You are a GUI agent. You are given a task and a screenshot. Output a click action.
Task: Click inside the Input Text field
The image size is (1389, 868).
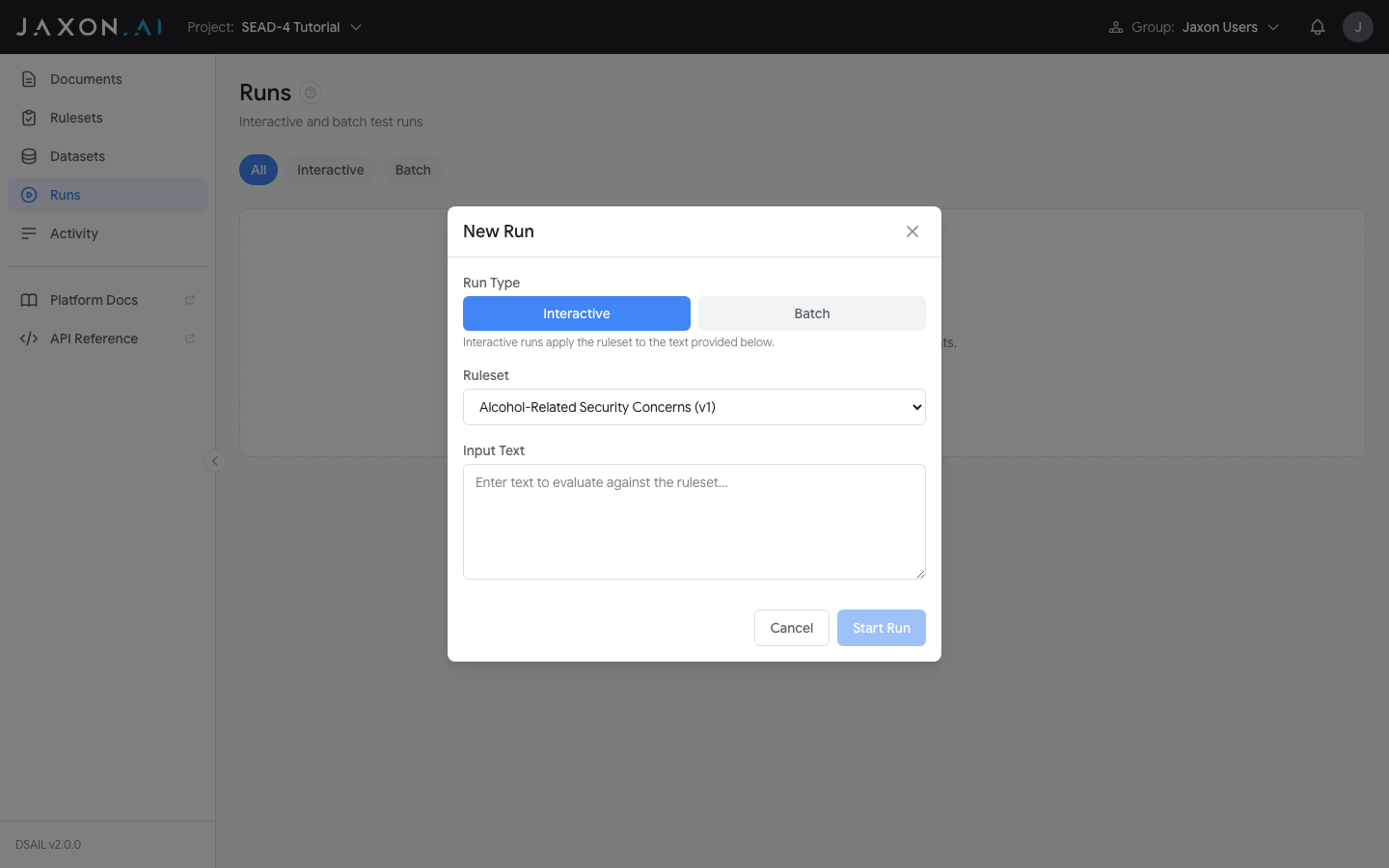[694, 521]
